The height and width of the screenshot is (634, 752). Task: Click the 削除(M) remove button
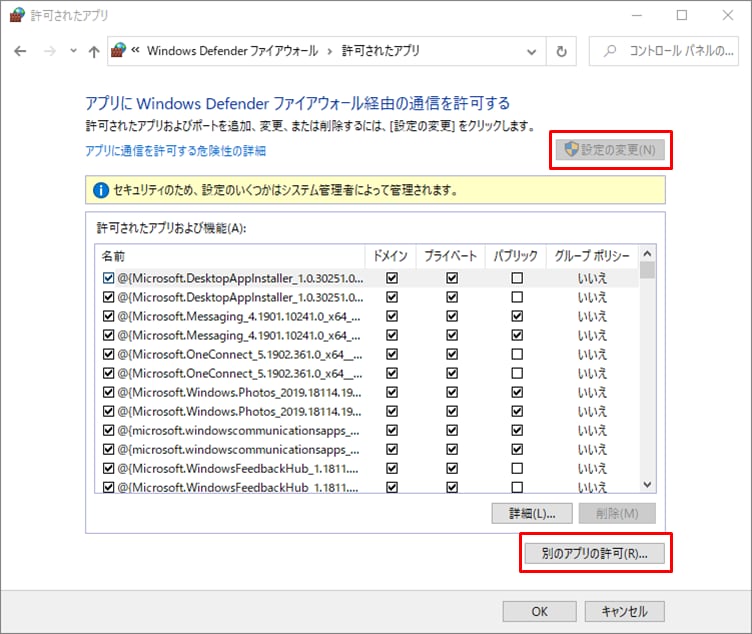coord(617,514)
